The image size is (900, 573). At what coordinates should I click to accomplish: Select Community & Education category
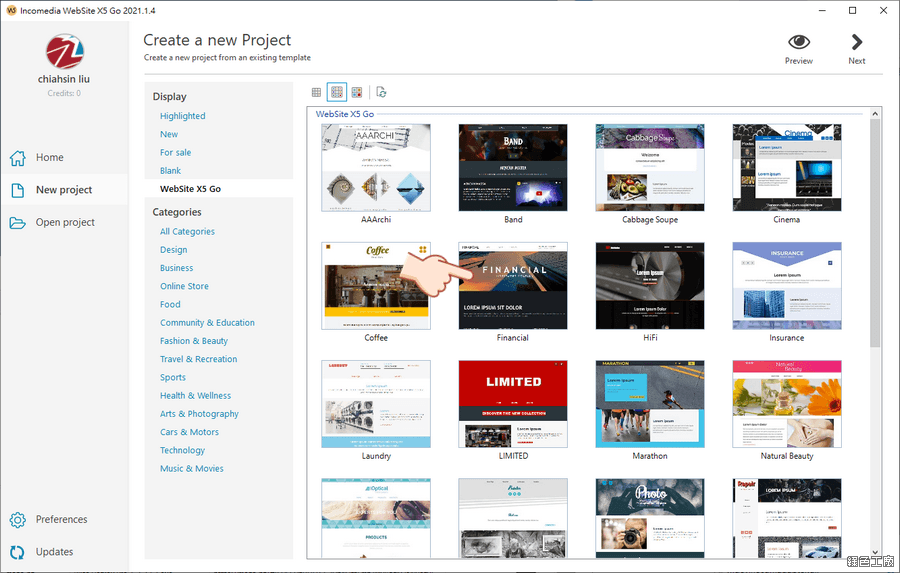point(207,323)
